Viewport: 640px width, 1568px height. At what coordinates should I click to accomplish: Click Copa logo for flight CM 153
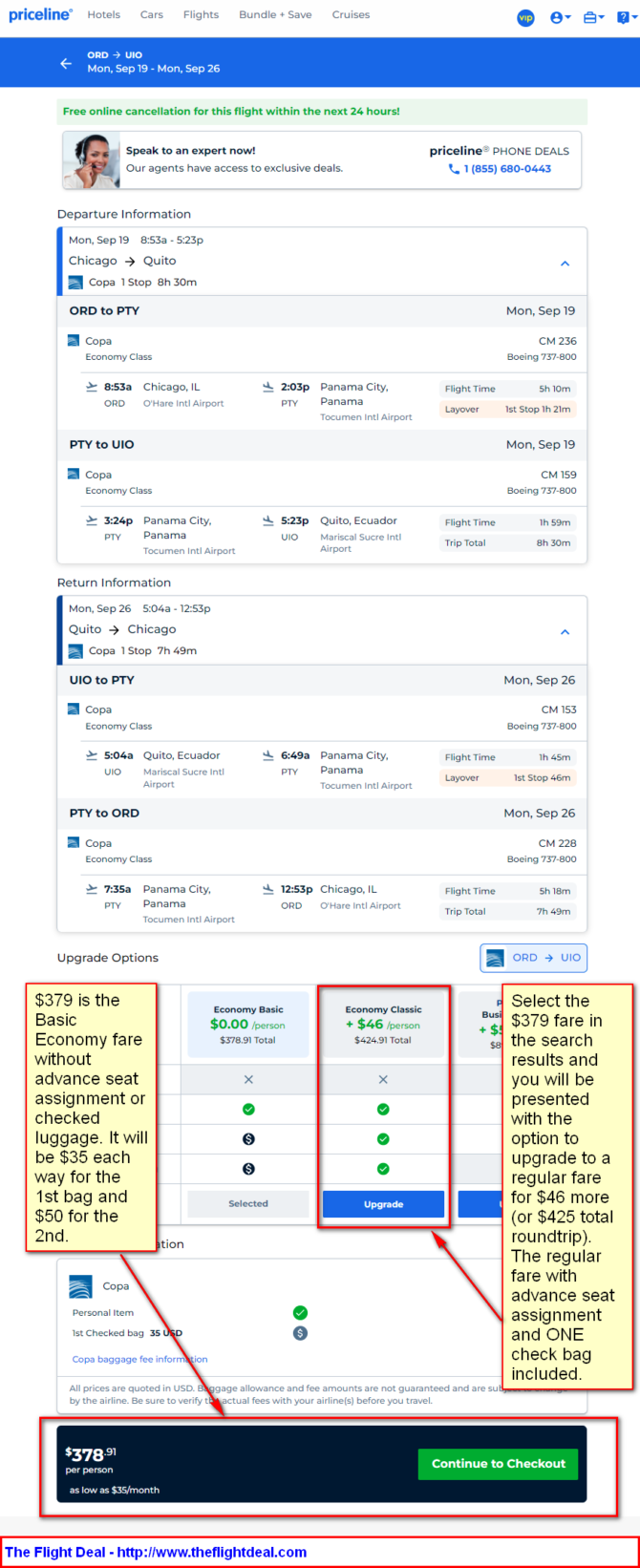pyautogui.click(x=74, y=710)
